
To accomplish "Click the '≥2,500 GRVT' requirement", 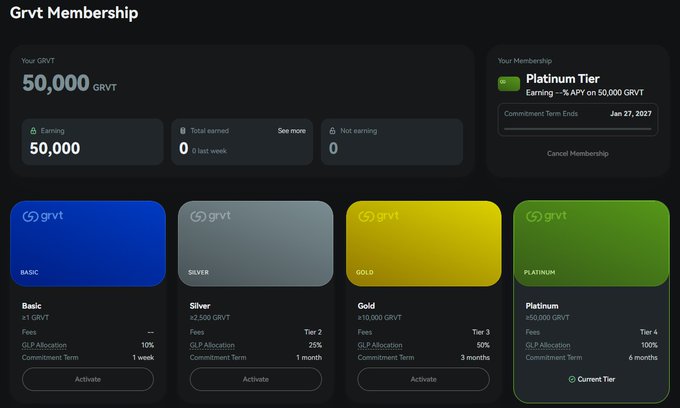I will [209, 317].
